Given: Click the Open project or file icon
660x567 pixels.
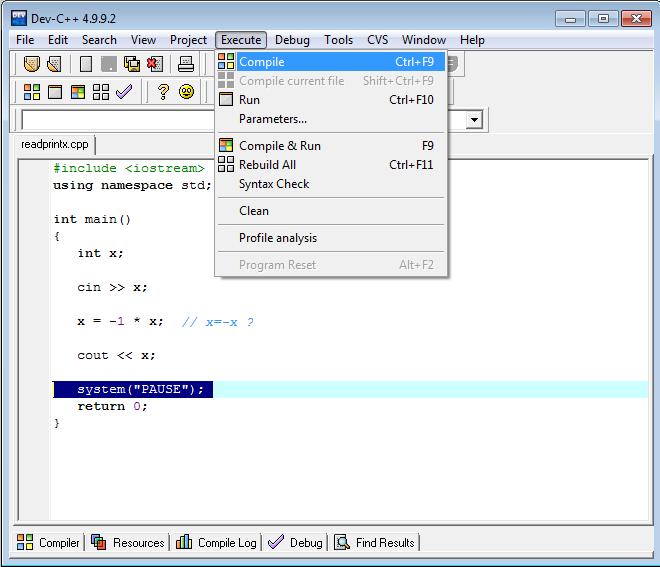Looking at the screenshot, I should pyautogui.click(x=54, y=64).
